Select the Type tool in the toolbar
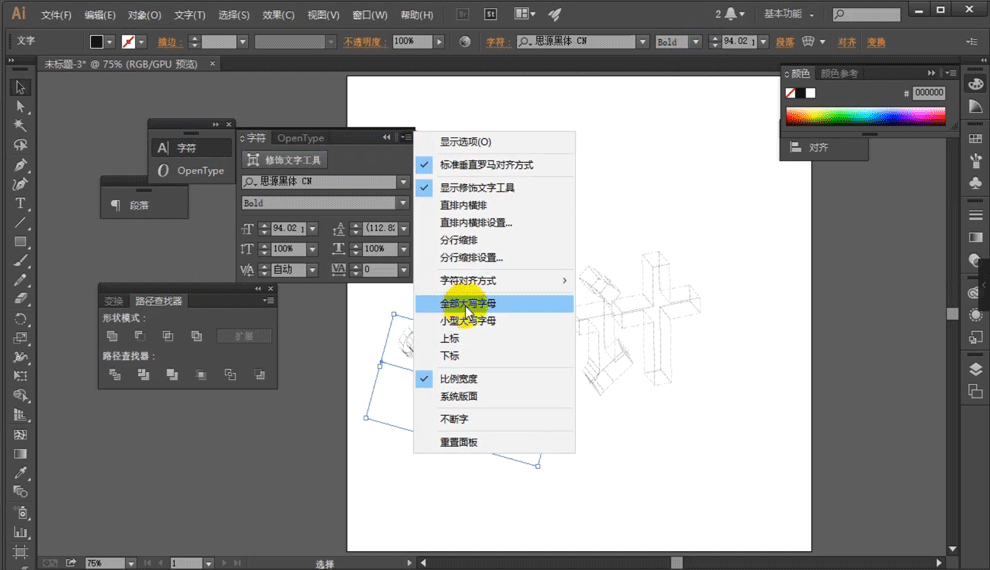Screen dimensions: 990x570 pyautogui.click(x=20, y=203)
